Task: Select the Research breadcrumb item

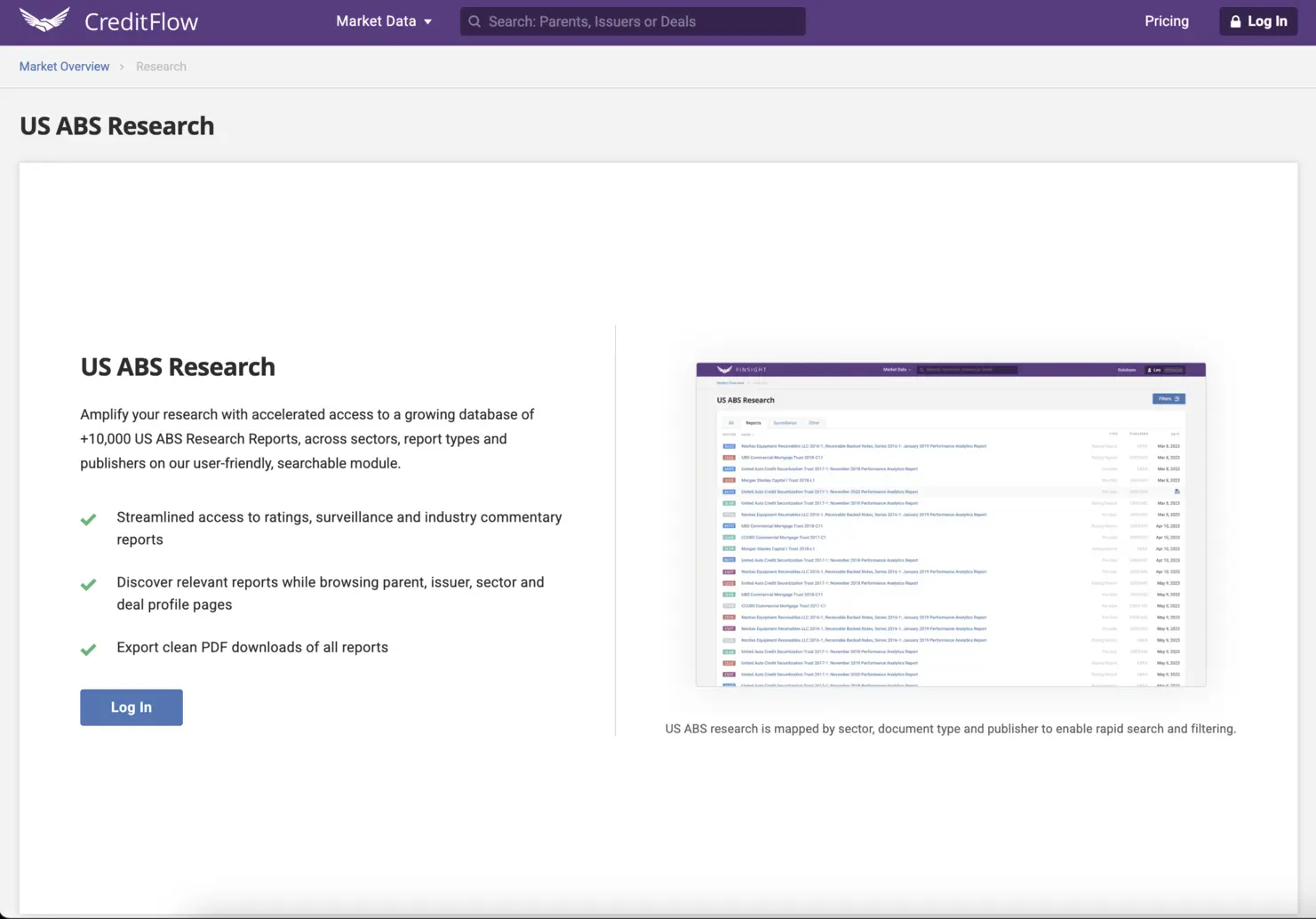Action: (161, 67)
